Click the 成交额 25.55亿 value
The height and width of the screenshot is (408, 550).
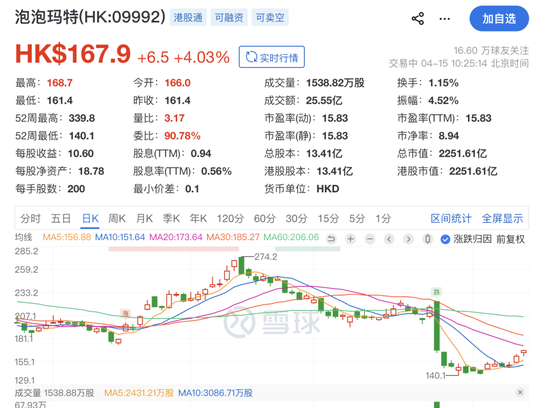tap(324, 101)
